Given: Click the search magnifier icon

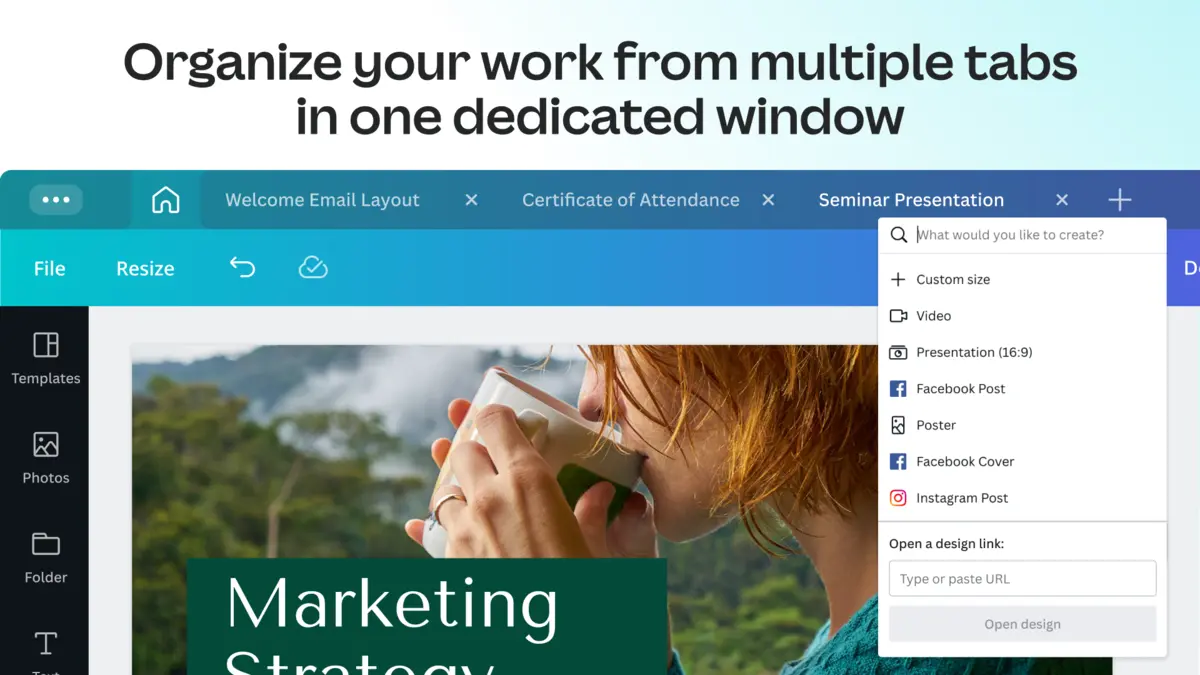Looking at the screenshot, I should 898,235.
